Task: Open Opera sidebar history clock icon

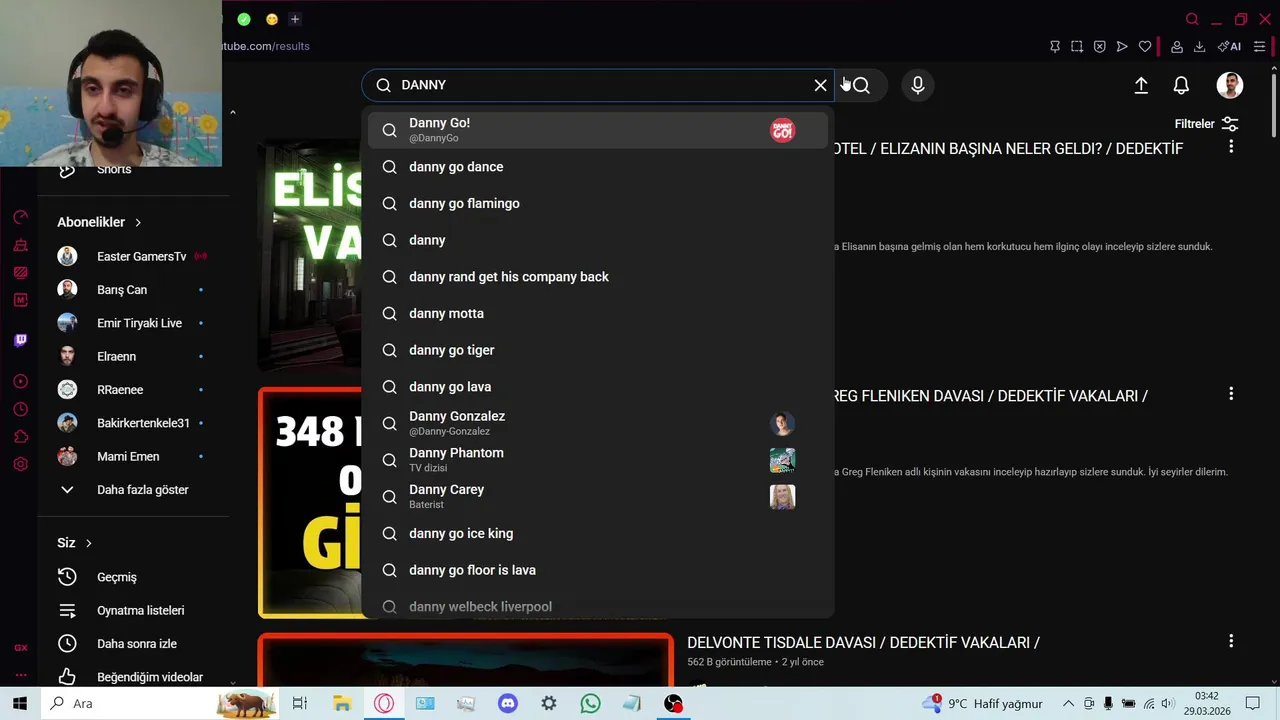Action: pos(20,409)
